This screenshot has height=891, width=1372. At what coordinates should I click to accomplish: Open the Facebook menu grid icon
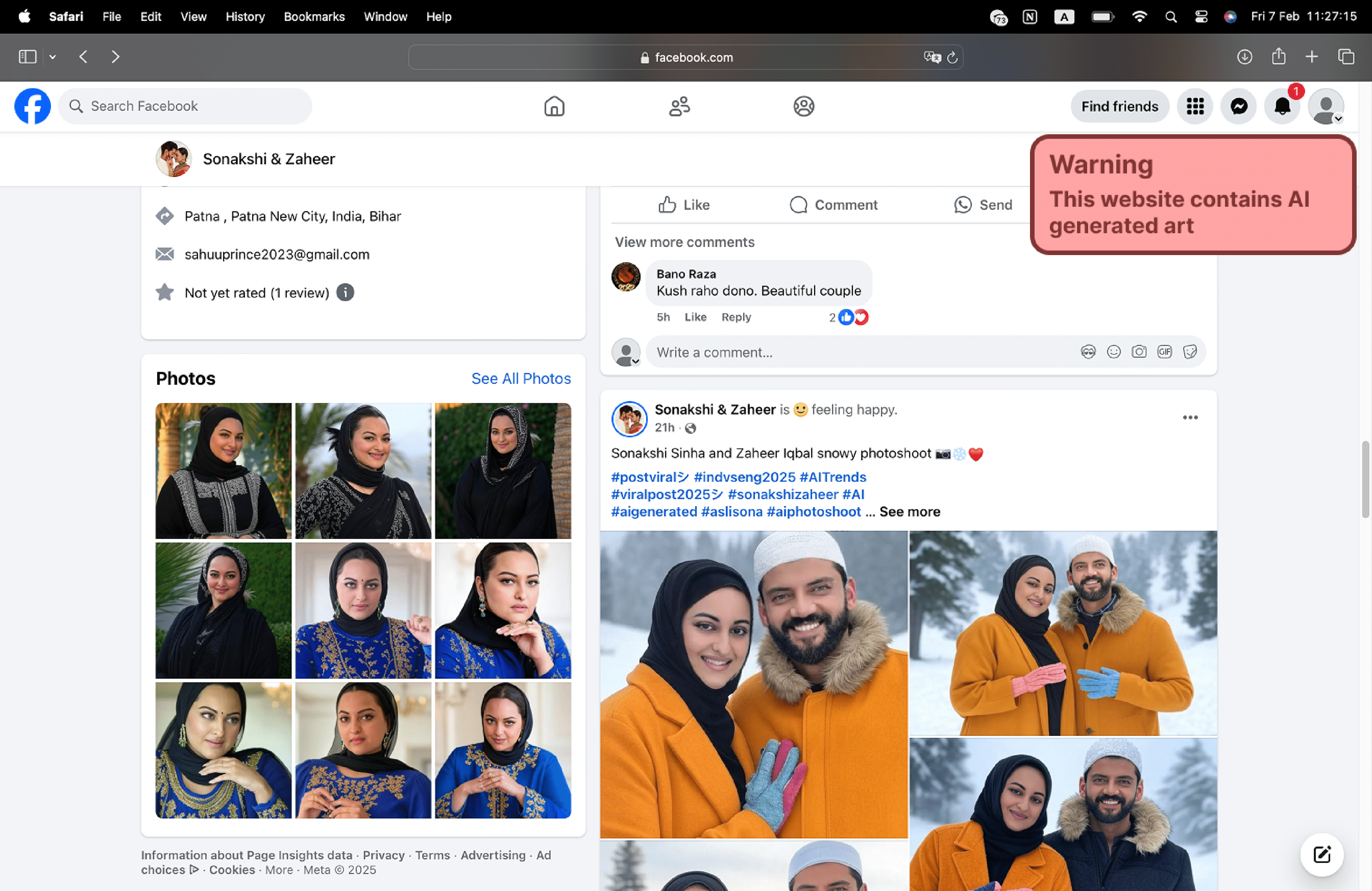1194,106
